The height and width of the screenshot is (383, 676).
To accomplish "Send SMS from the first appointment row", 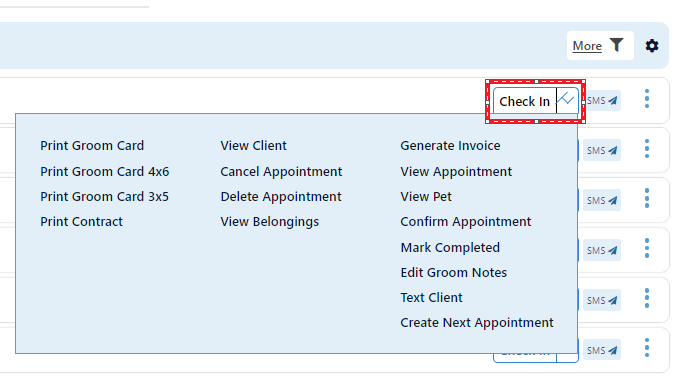I will tap(602, 100).
